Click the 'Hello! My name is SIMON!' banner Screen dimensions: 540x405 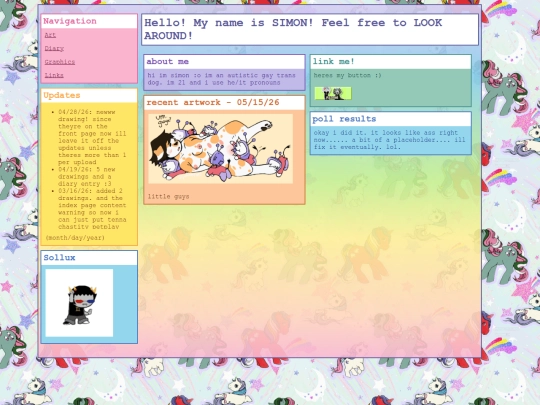[x=310, y=29]
